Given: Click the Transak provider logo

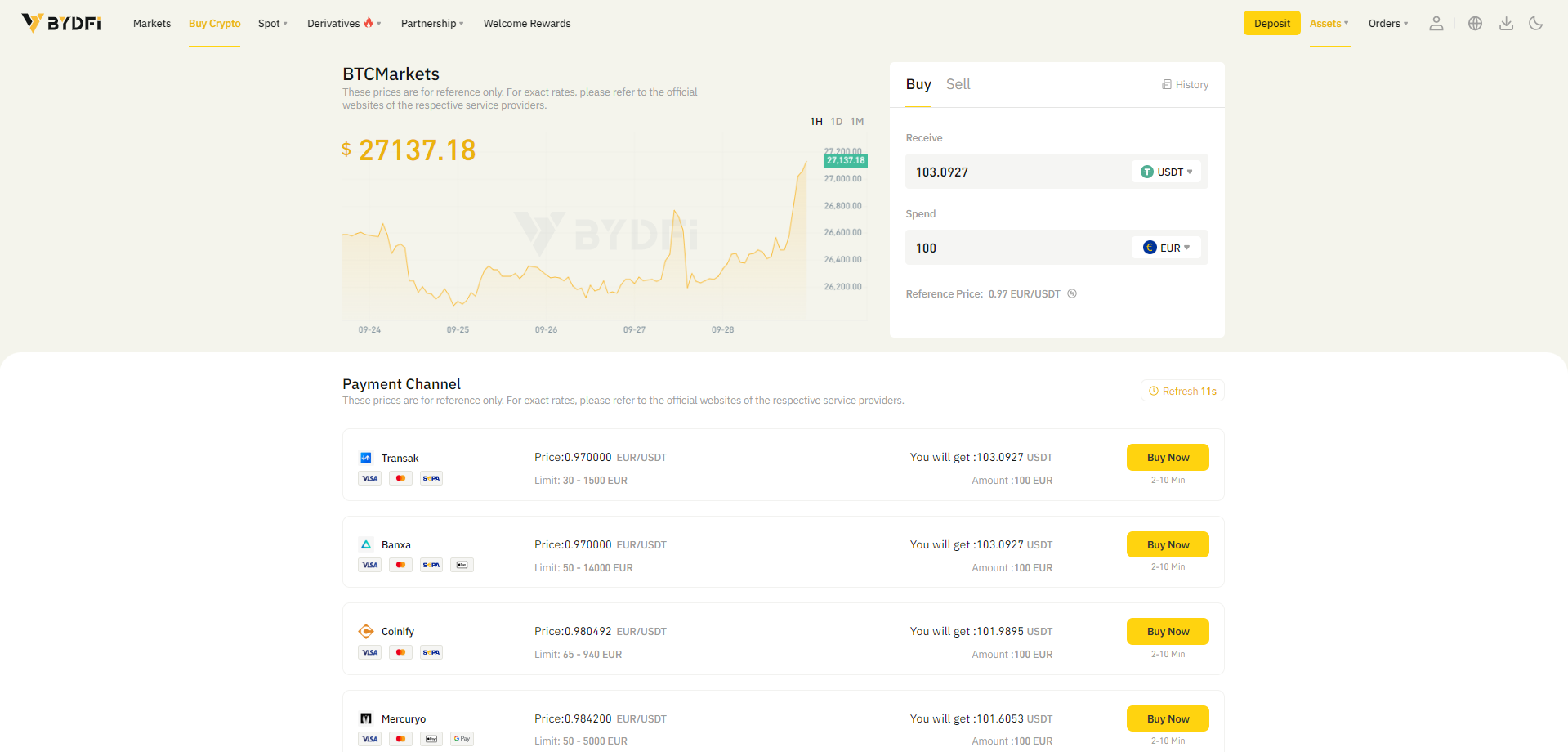Looking at the screenshot, I should coord(366,458).
